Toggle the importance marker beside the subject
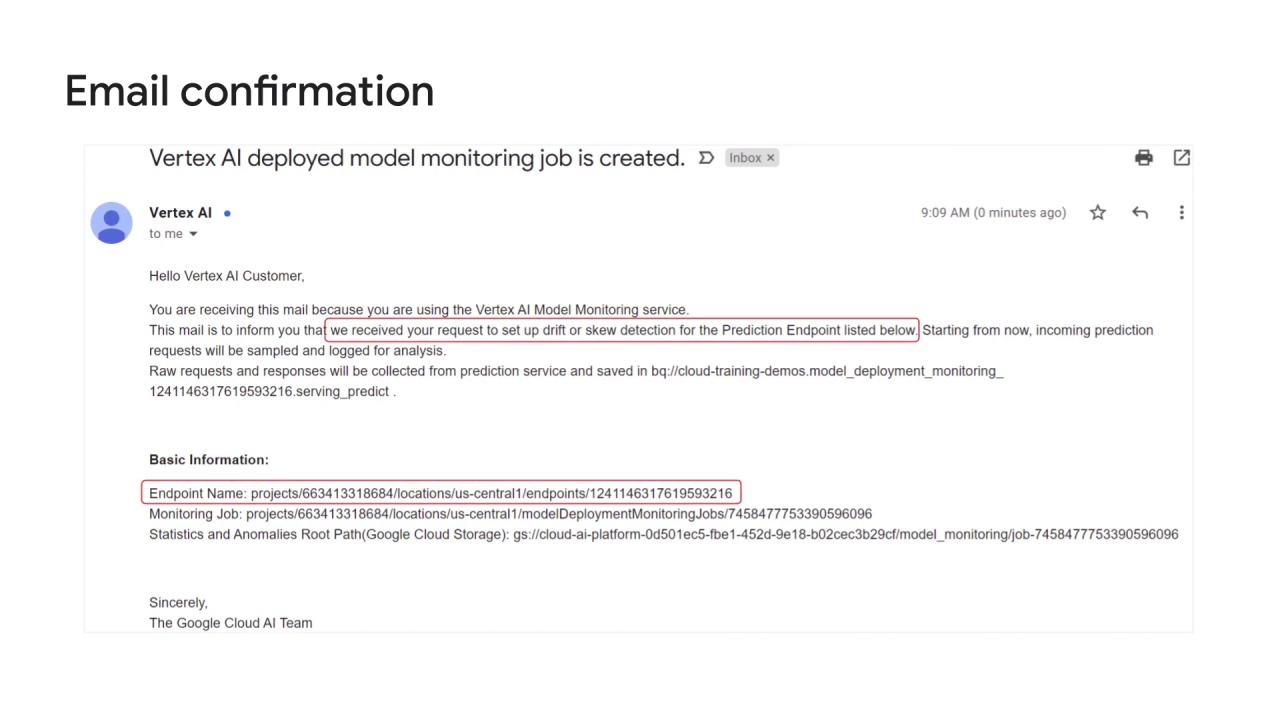The width and height of the screenshot is (1280, 720). point(706,158)
